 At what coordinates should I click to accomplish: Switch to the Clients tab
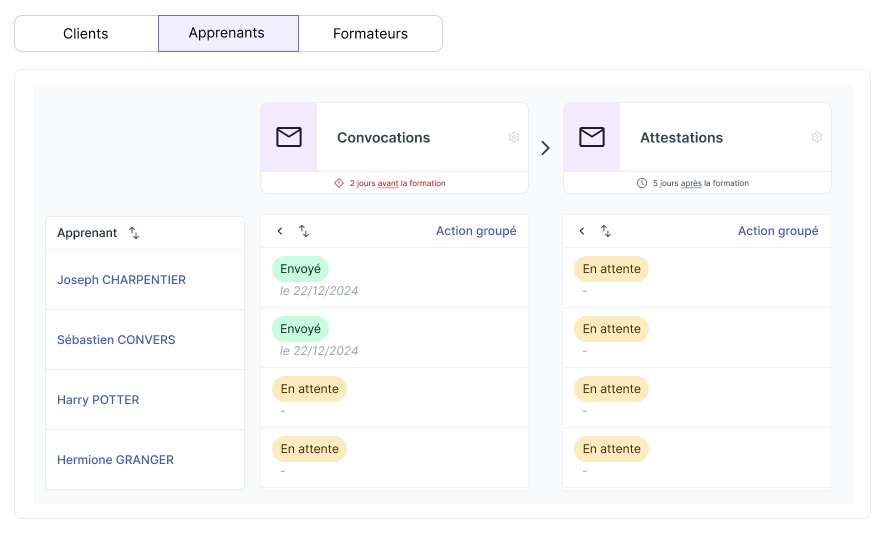86,34
